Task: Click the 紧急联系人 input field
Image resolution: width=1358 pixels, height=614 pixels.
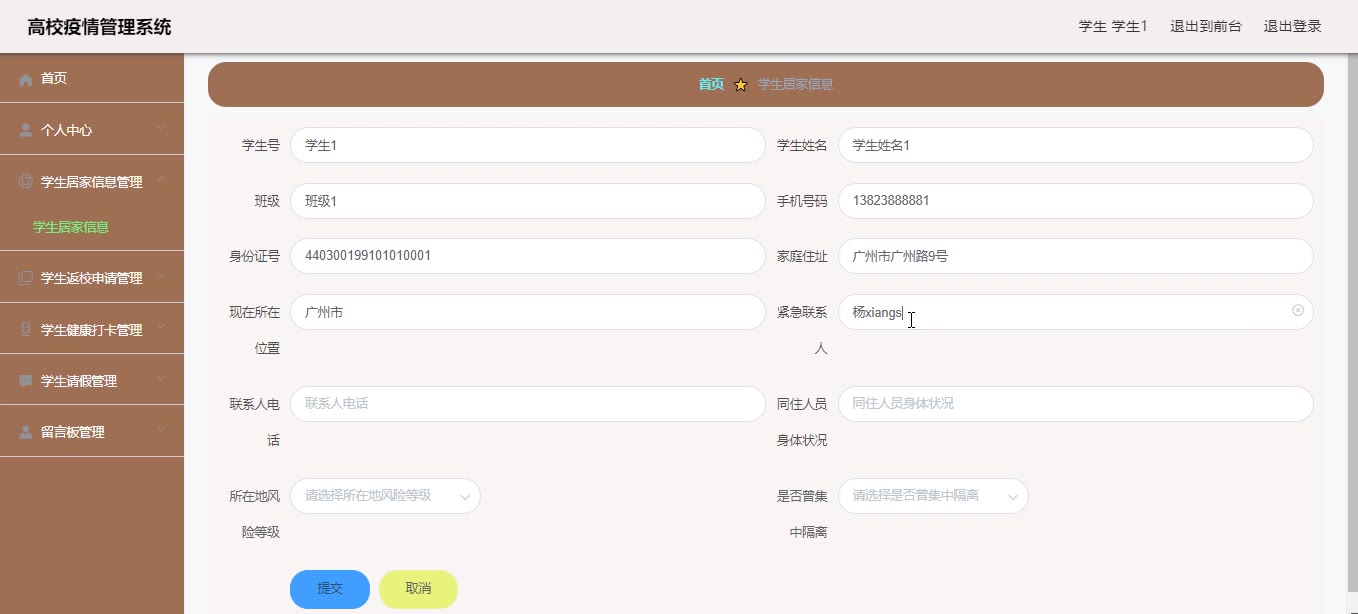Action: 1076,312
